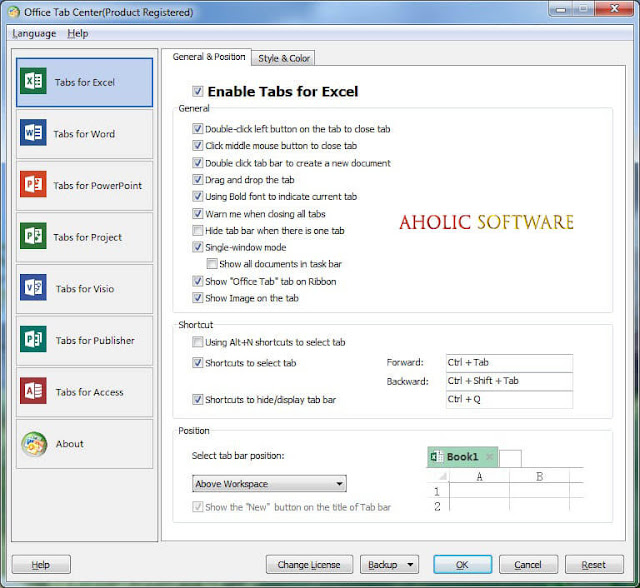Image resolution: width=640 pixels, height=588 pixels.
Task: Click the Change License button
Action: [x=309, y=565]
